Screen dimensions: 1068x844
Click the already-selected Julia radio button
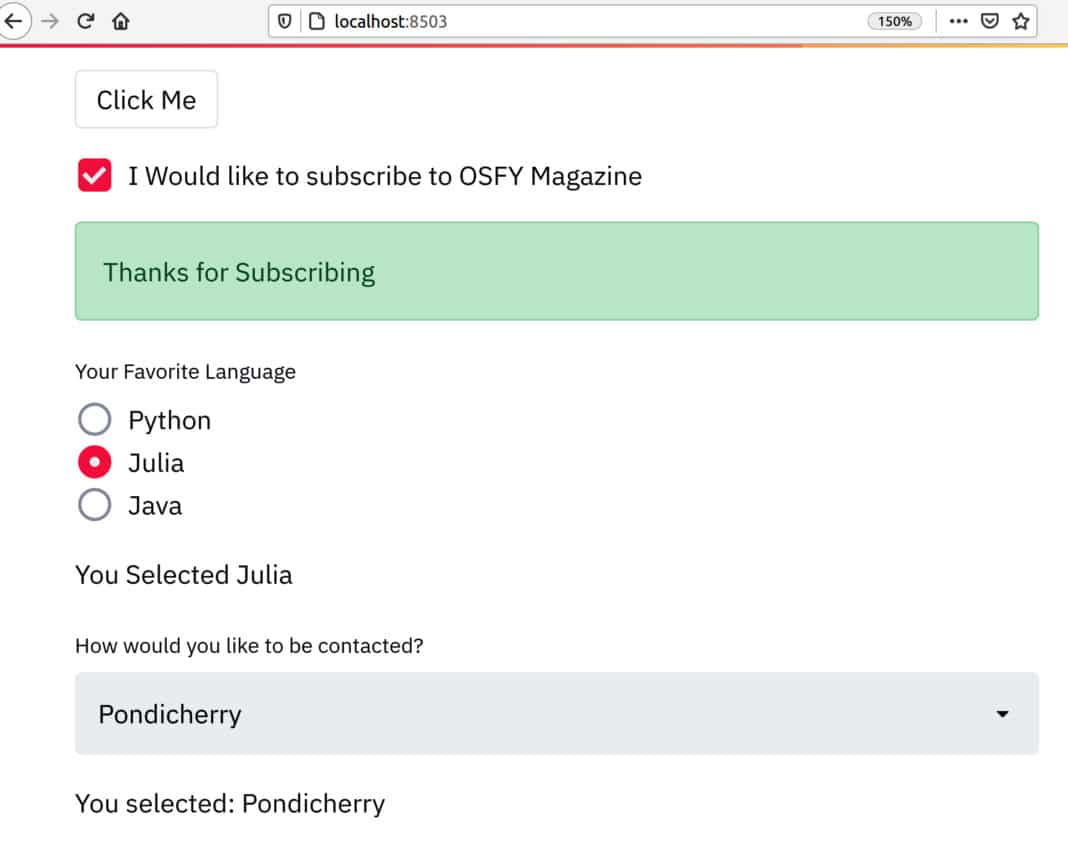tap(95, 461)
